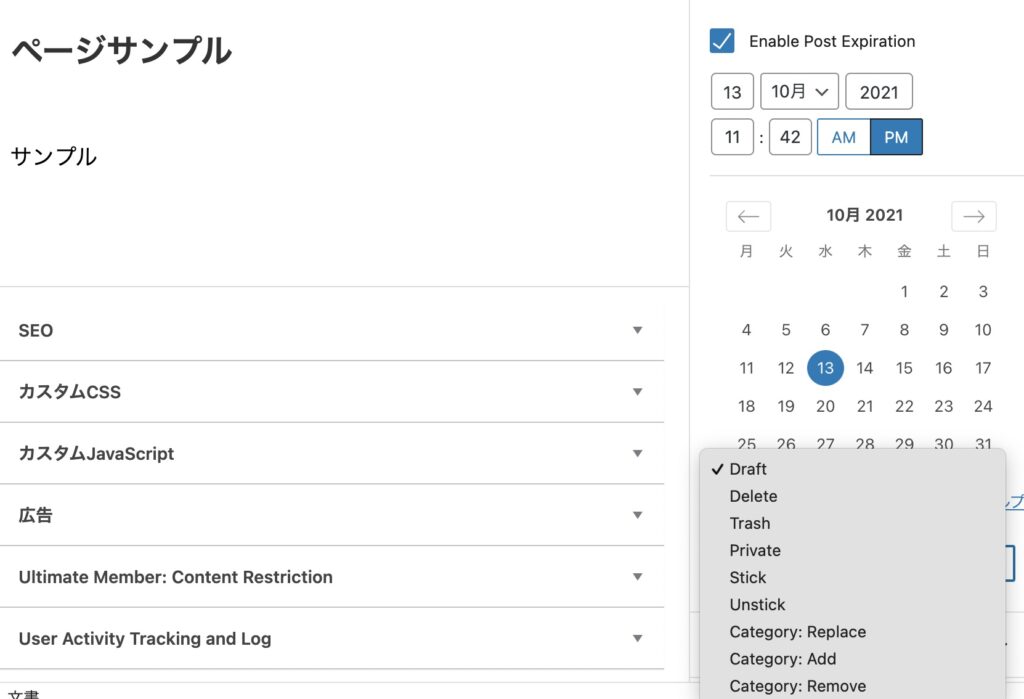1024x699 pixels.
Task: Click the day input field showing 13
Action: pyautogui.click(x=732, y=92)
